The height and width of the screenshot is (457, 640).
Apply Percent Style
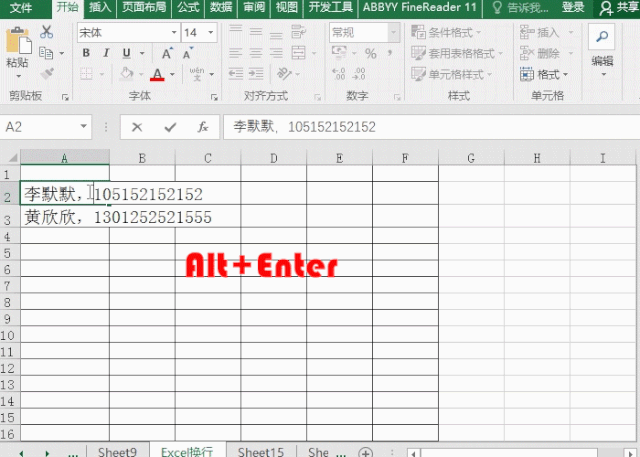(x=371, y=53)
